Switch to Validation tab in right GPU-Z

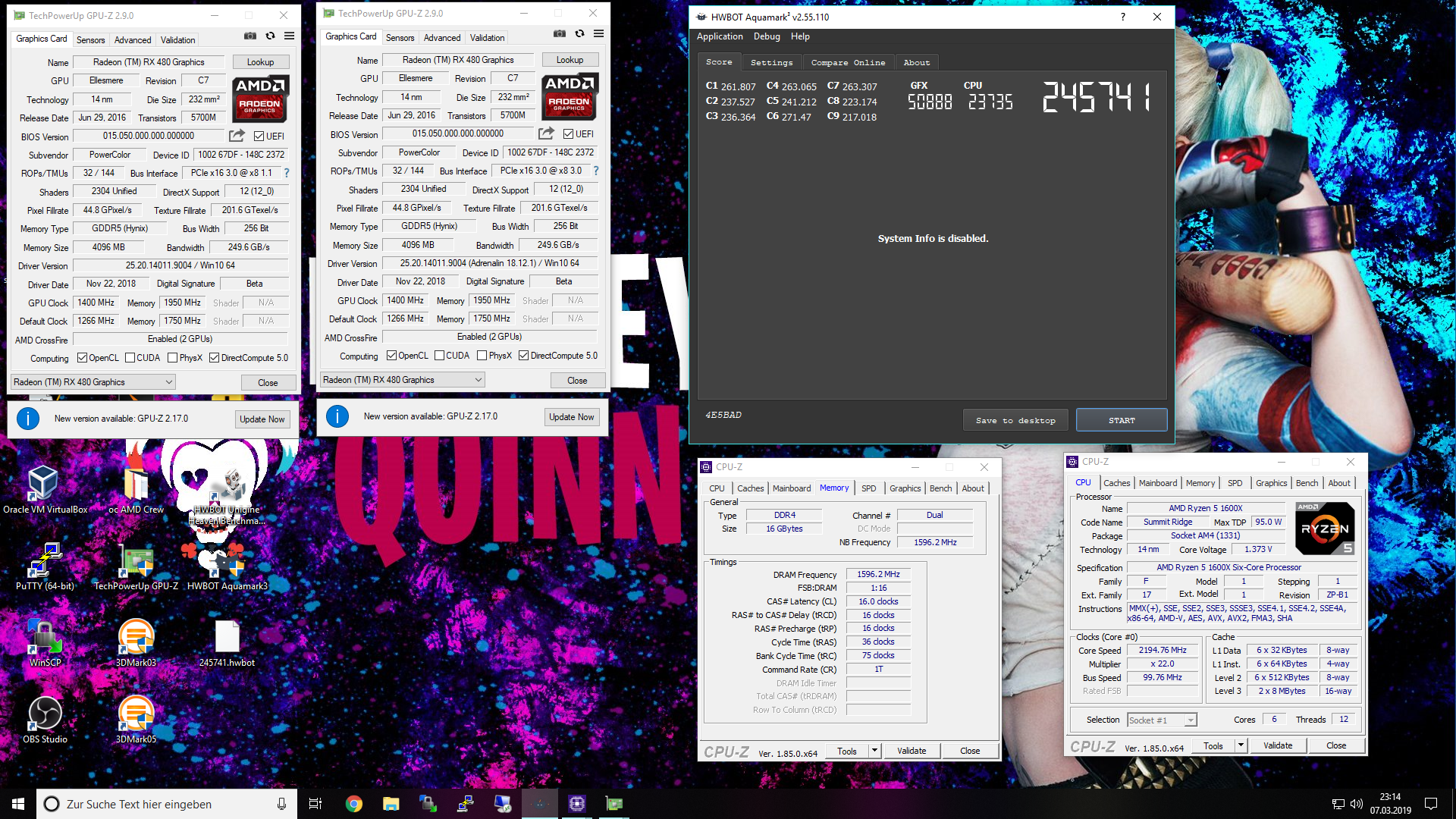pyautogui.click(x=487, y=37)
